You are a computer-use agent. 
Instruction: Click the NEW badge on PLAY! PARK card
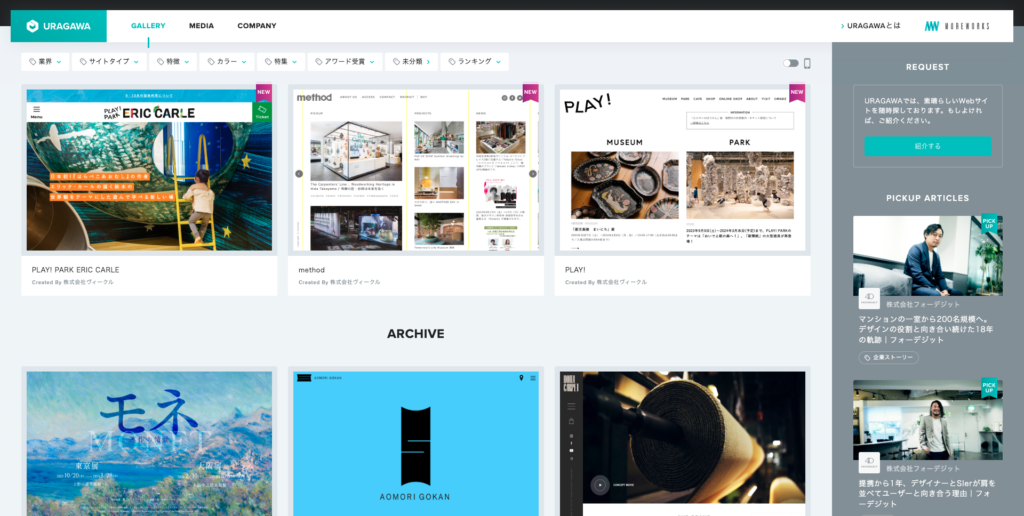264,93
